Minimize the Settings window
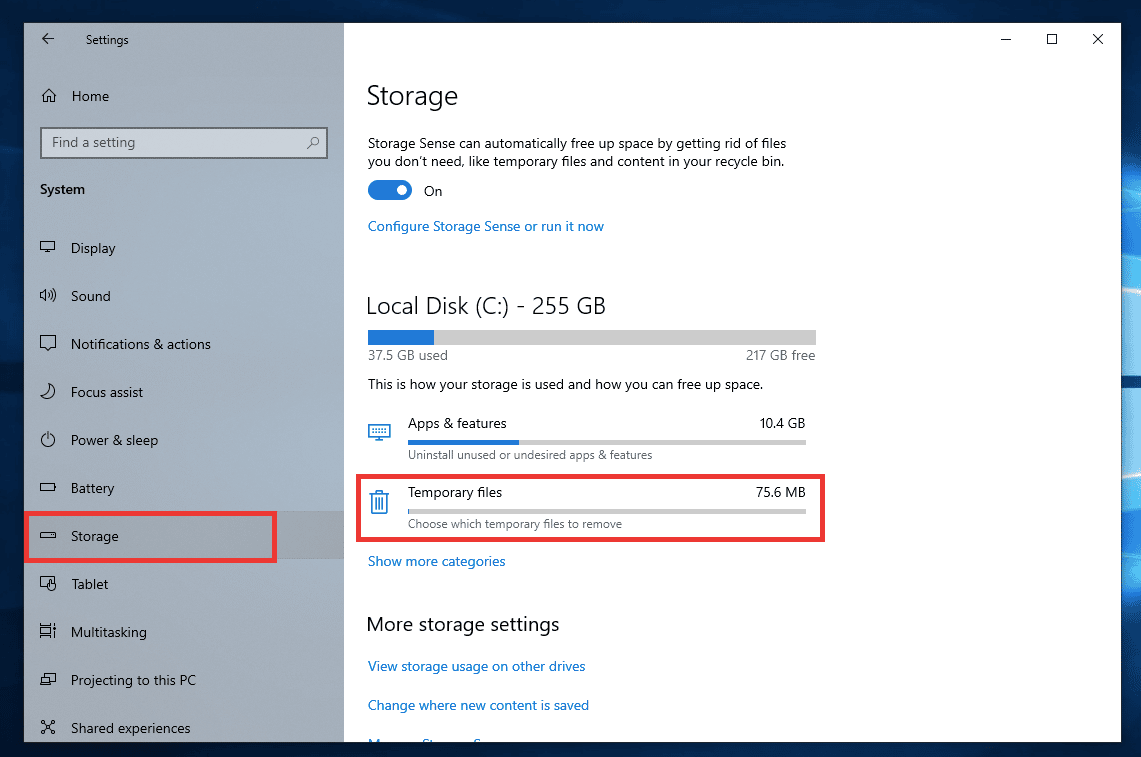This screenshot has width=1141, height=757. 1006,39
